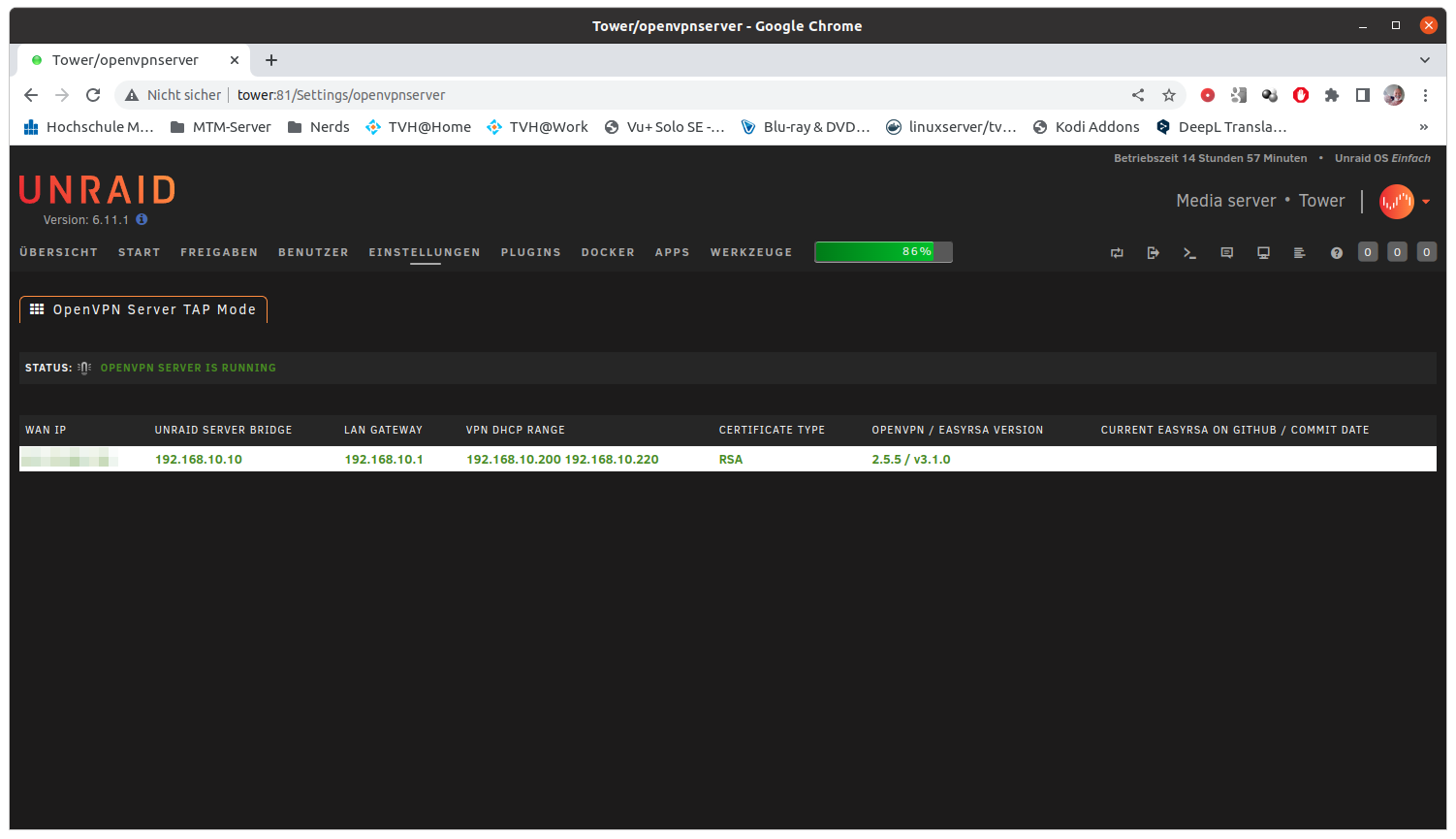
Task: Open the WERKZEUGE menu item
Action: click(751, 252)
